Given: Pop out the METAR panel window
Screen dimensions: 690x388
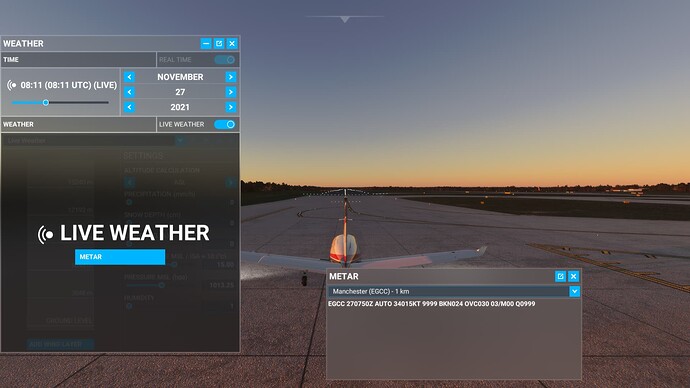Looking at the screenshot, I should [560, 276].
